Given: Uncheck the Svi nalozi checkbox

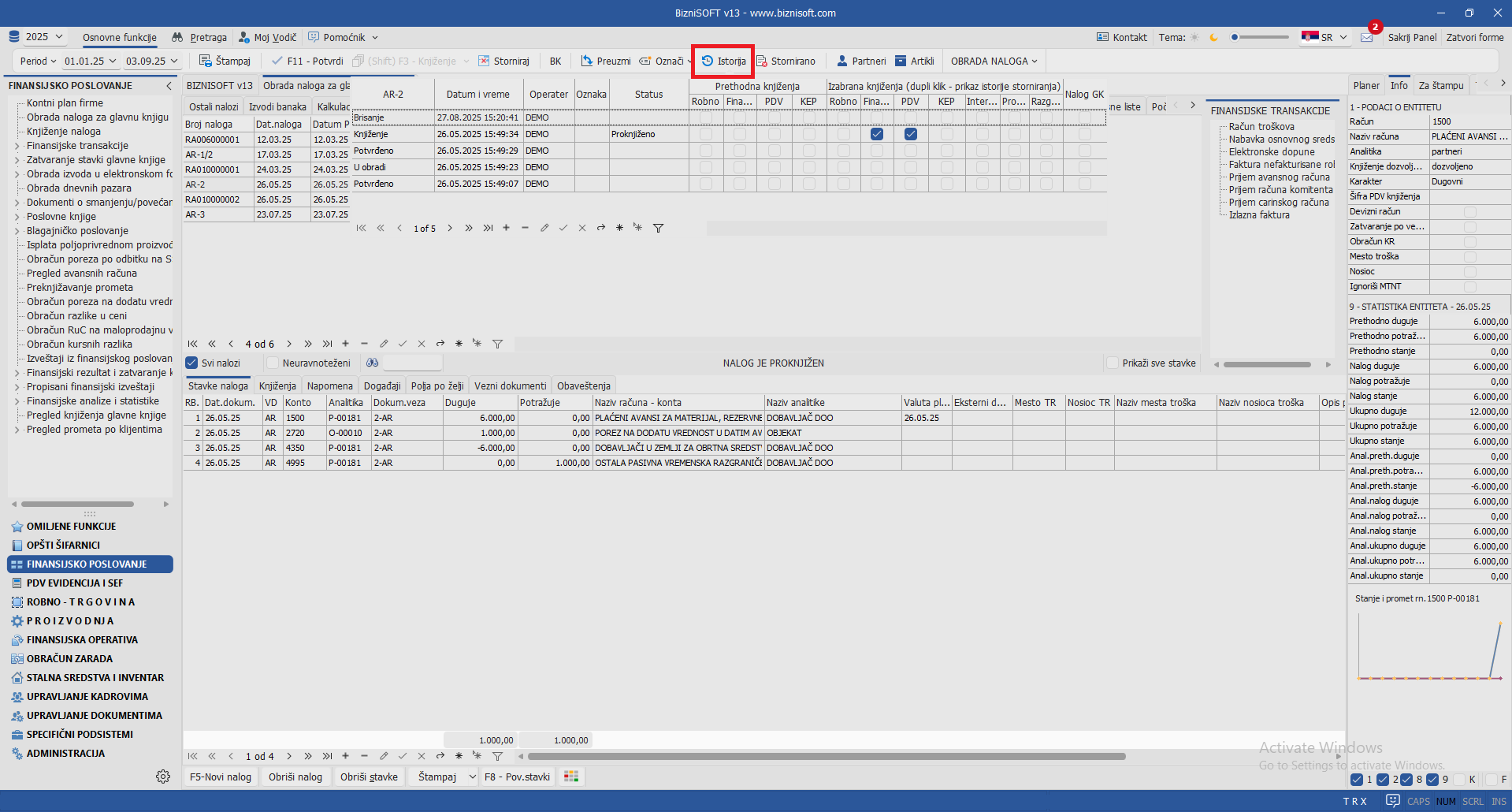Looking at the screenshot, I should 191,363.
